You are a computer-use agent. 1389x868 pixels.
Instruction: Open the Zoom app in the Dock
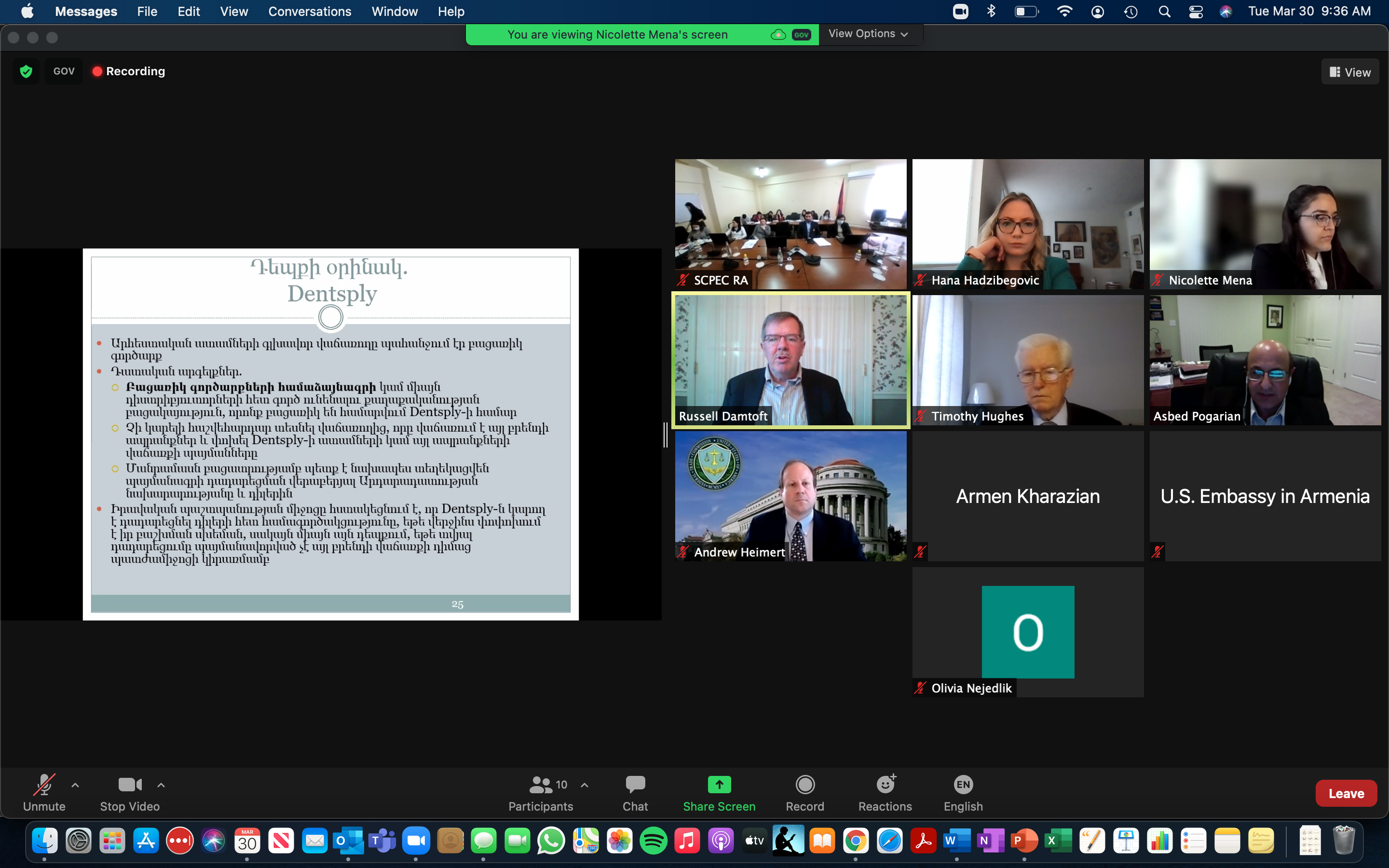[x=416, y=841]
